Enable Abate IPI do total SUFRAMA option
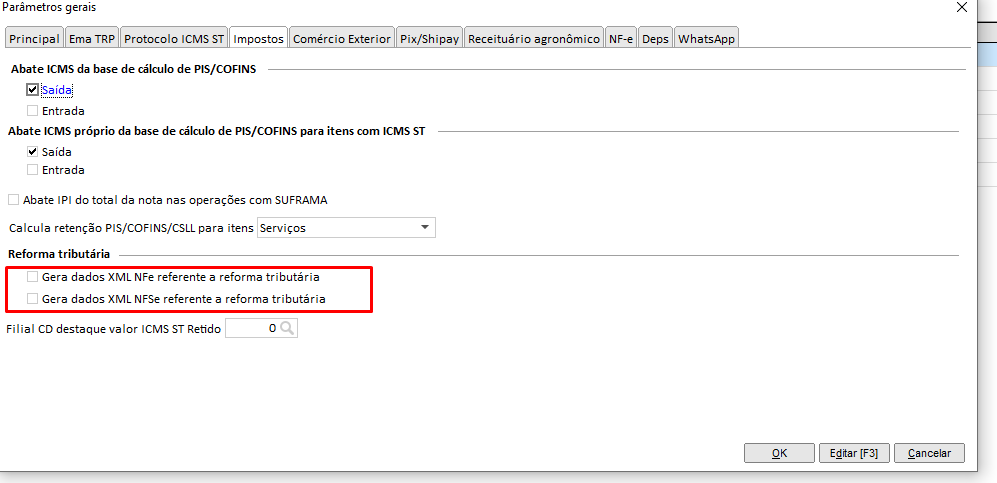 pos(13,200)
